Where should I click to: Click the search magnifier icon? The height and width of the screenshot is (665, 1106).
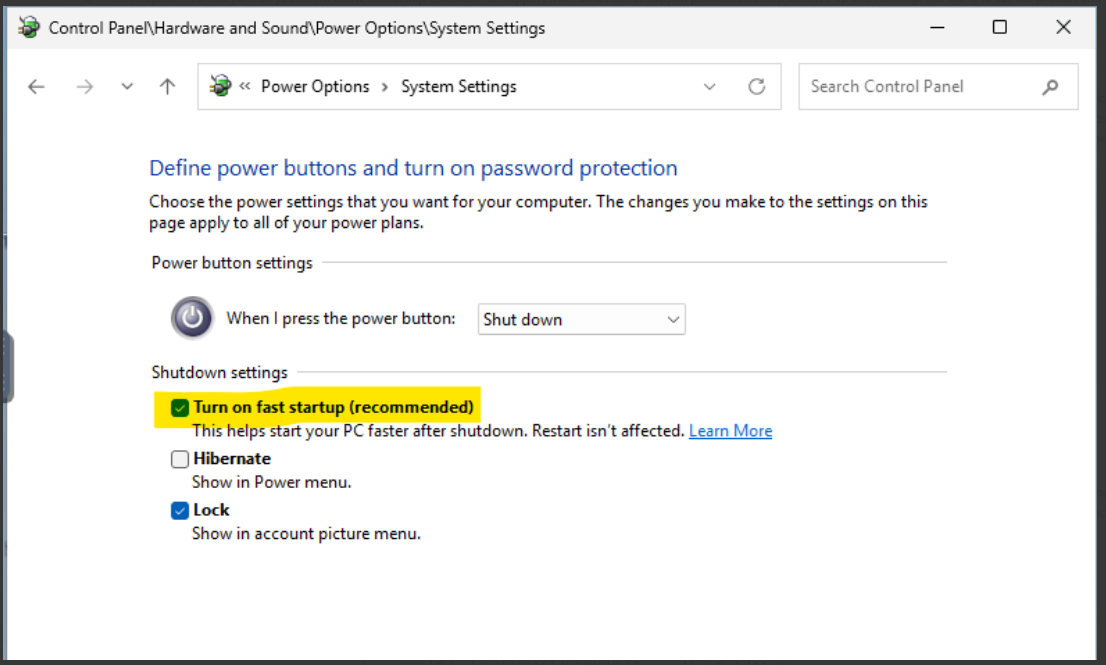(x=1049, y=87)
